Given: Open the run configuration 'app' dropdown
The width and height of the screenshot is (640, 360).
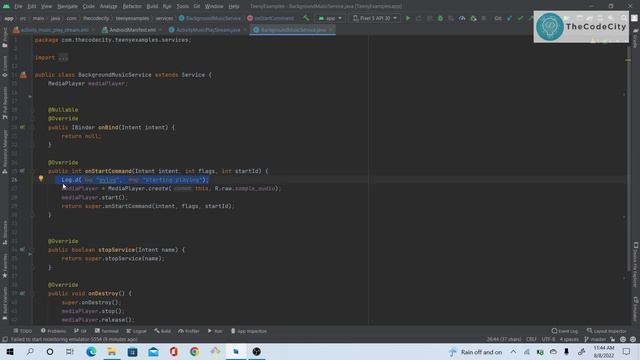Looking at the screenshot, I should click(330, 18).
